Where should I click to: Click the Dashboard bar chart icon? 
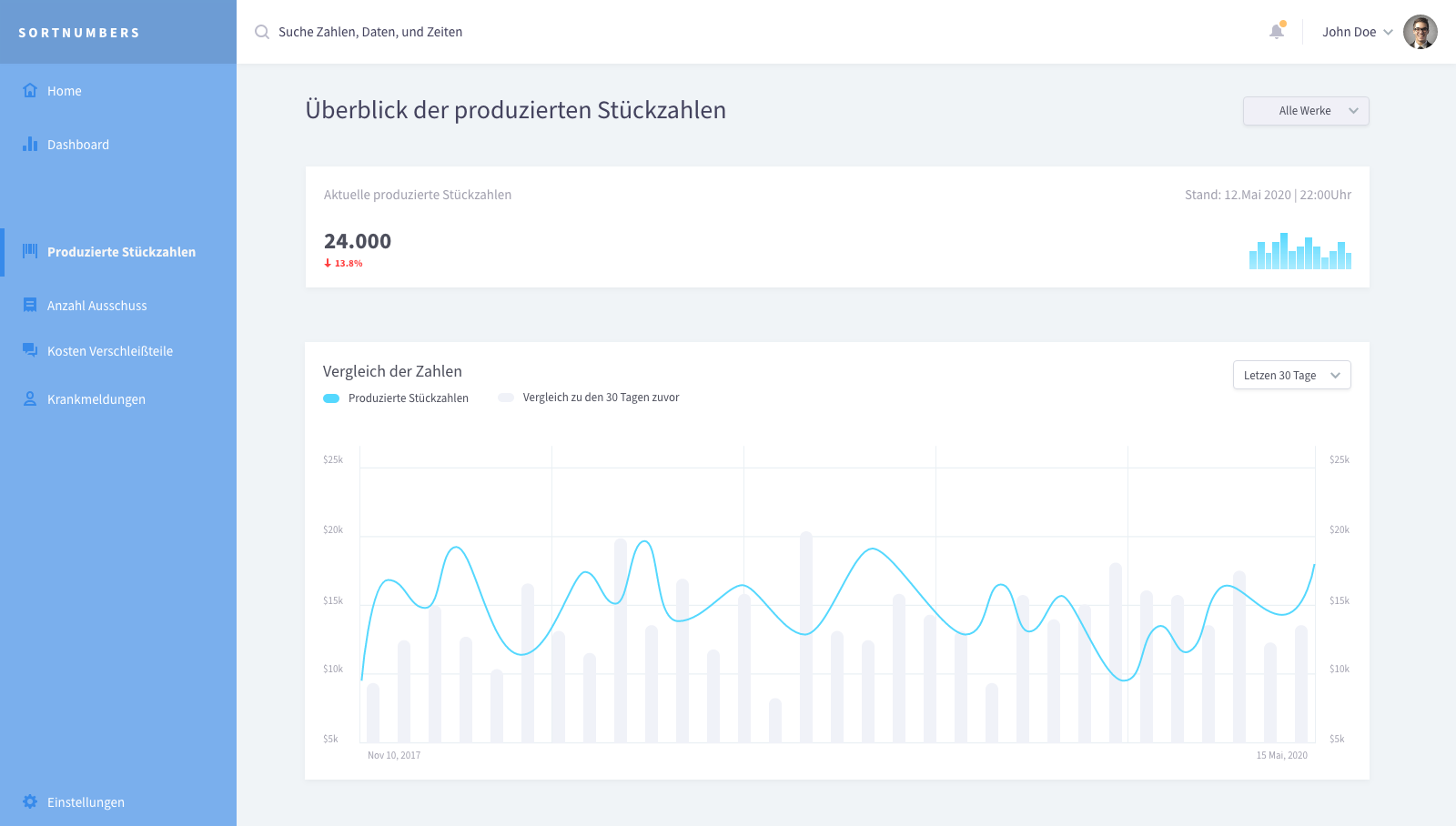[x=30, y=144]
